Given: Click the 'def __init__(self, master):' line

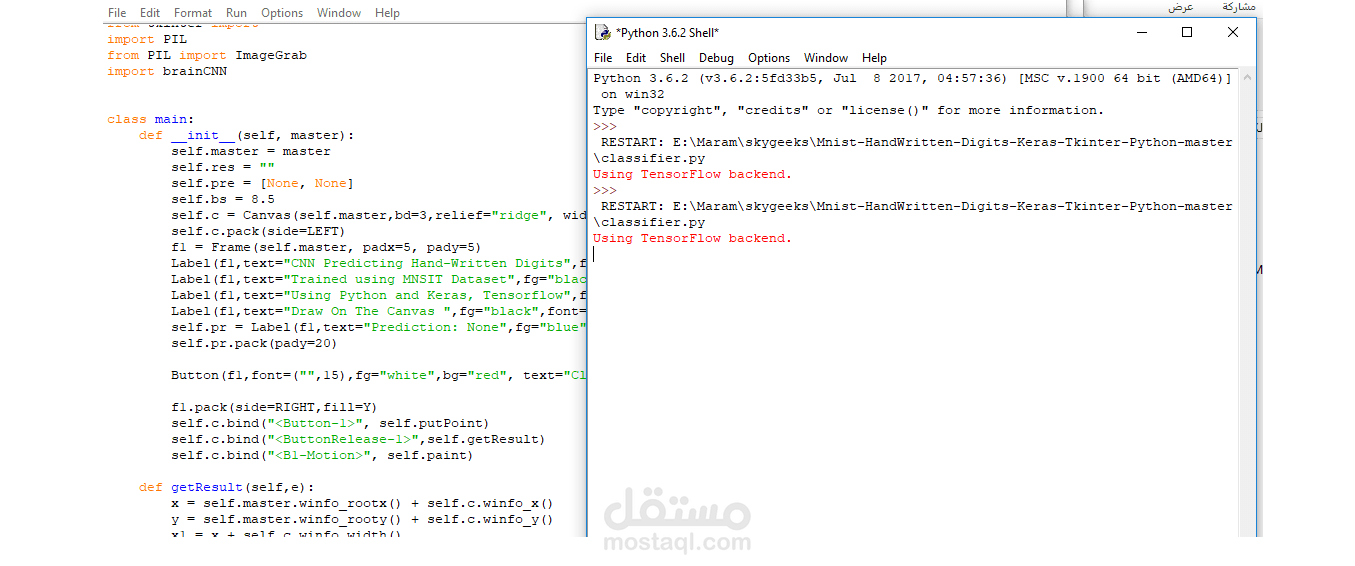Looking at the screenshot, I should pos(247,135).
